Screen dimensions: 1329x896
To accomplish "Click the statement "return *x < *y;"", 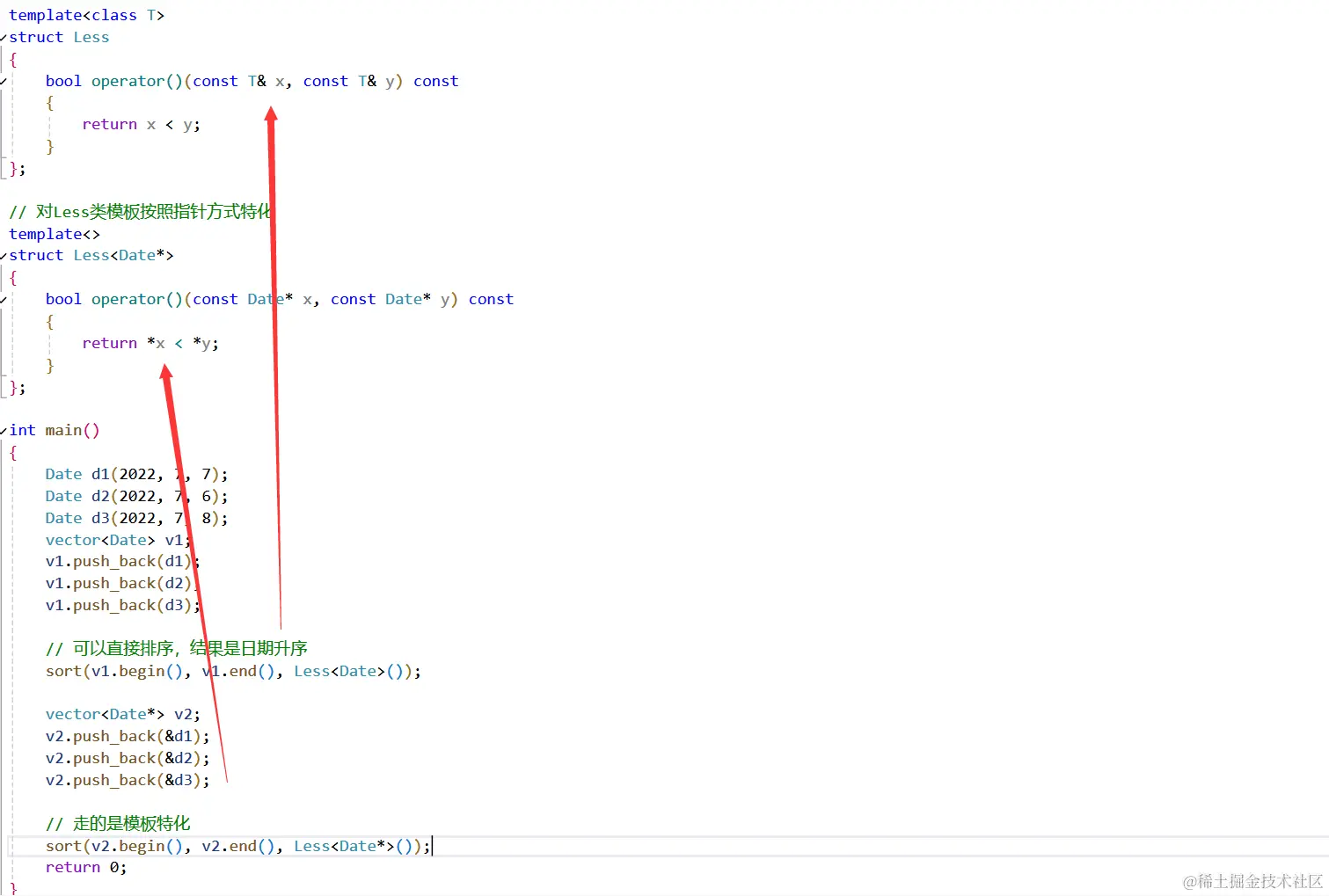I will (x=150, y=343).
